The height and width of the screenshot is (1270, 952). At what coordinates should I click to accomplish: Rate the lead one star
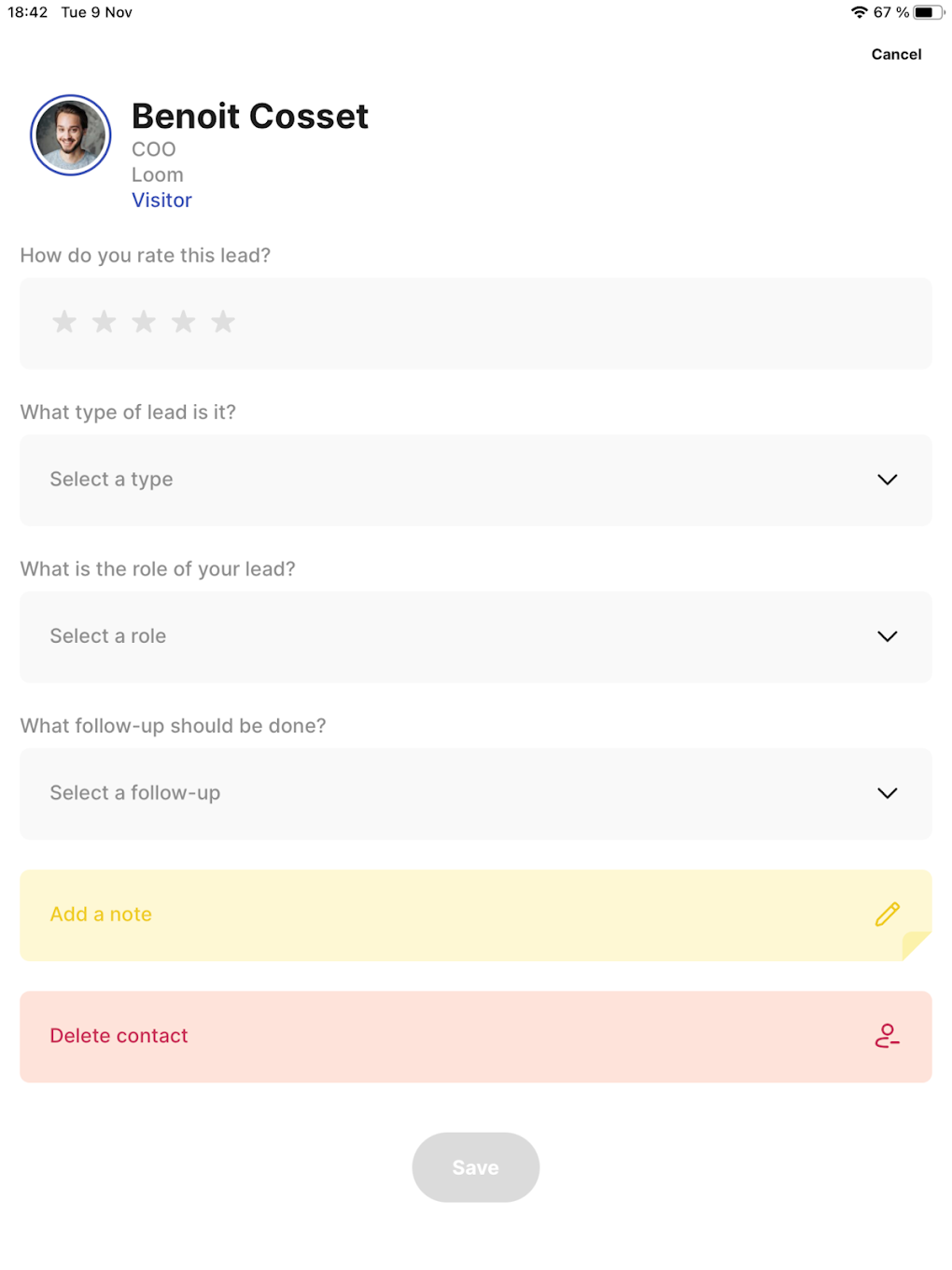pos(64,322)
